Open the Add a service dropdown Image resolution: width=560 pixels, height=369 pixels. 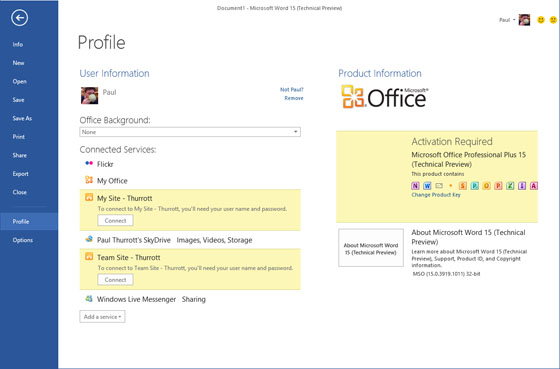coord(102,316)
